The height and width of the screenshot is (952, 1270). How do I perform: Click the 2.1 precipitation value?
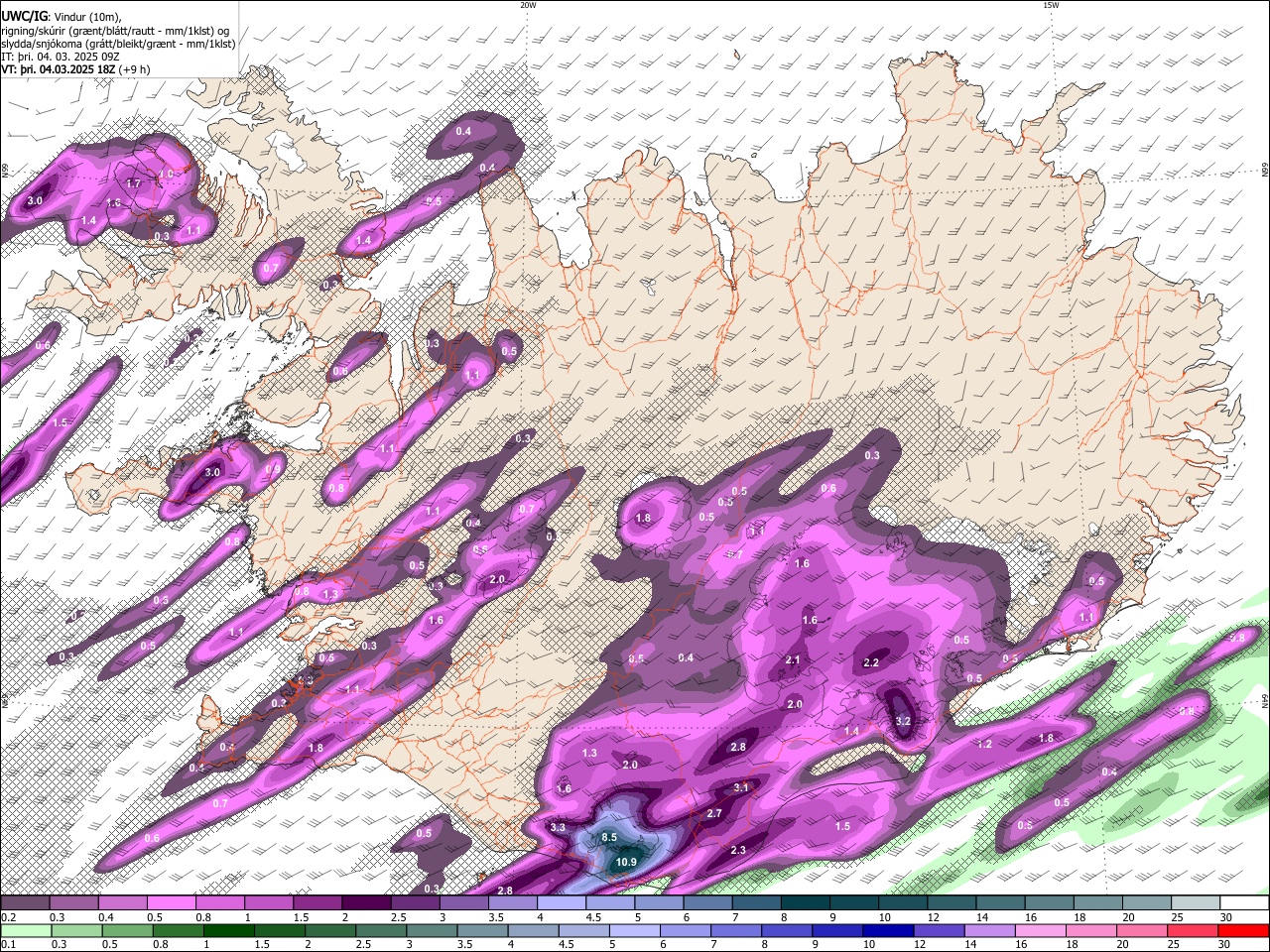point(793,660)
